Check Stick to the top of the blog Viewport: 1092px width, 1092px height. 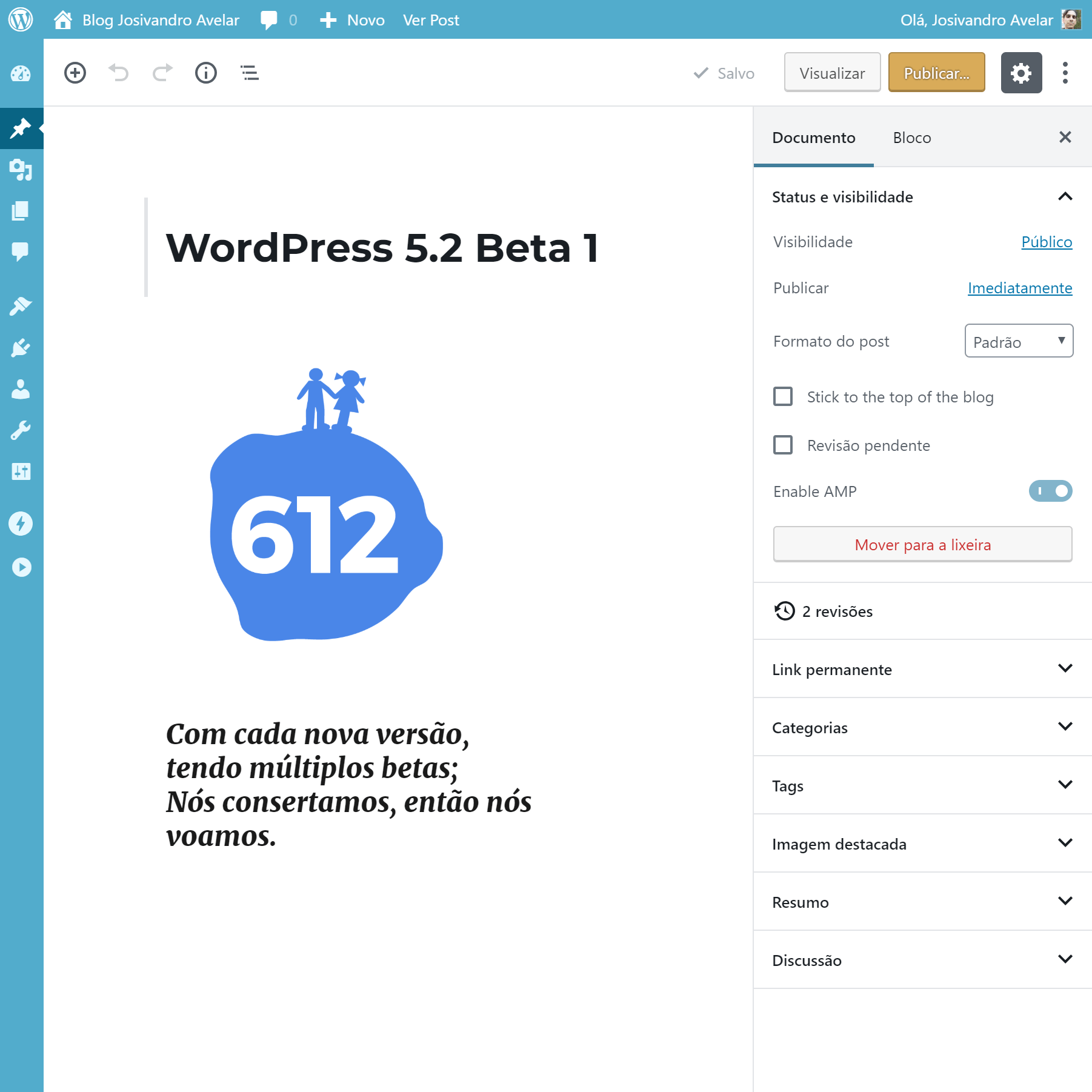(x=783, y=396)
